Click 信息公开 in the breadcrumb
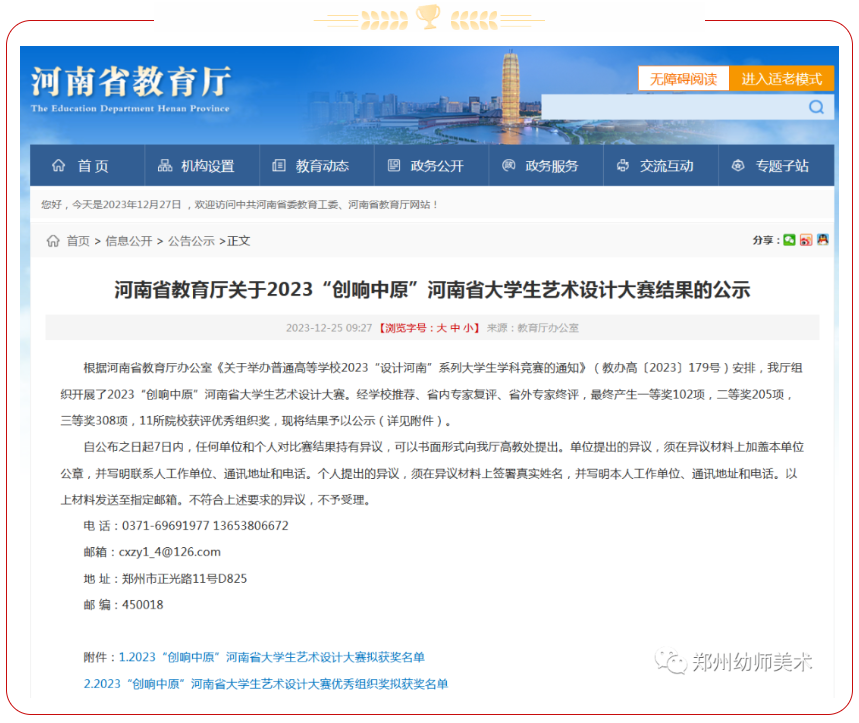Screen dimensions: 859x723 [x=129, y=241]
